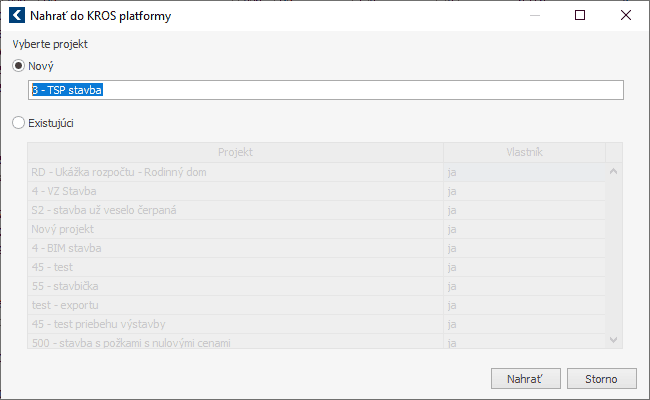
Task: Select the test - exportu project row
Action: [317, 305]
